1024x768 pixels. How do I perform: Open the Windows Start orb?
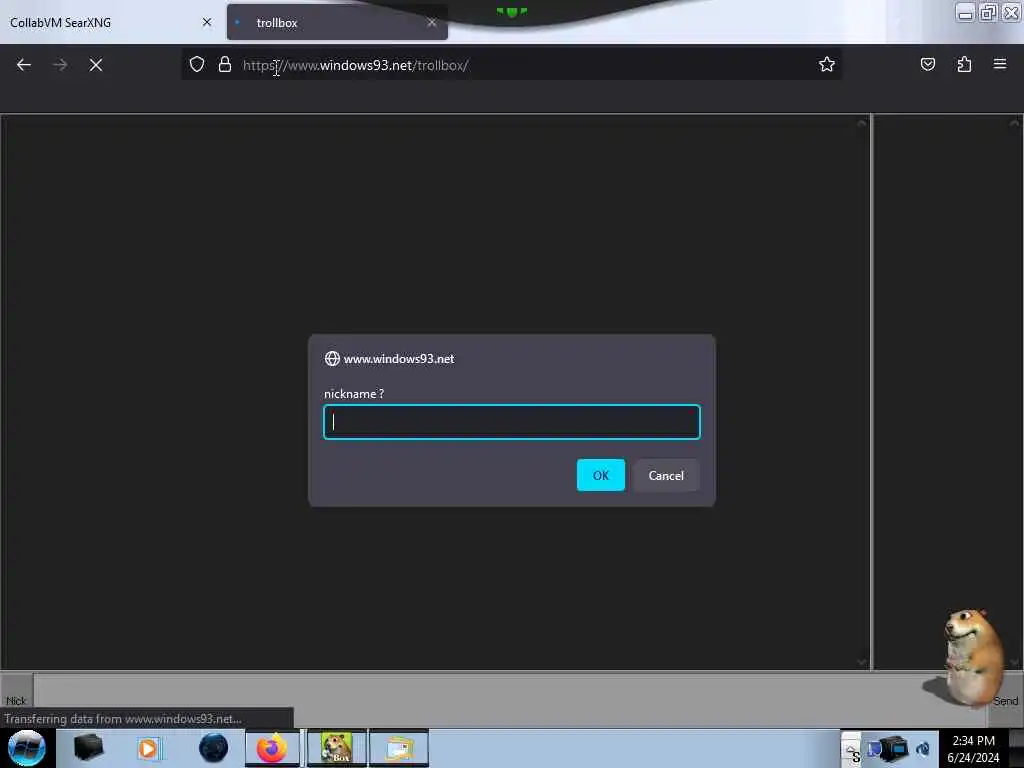coord(27,748)
